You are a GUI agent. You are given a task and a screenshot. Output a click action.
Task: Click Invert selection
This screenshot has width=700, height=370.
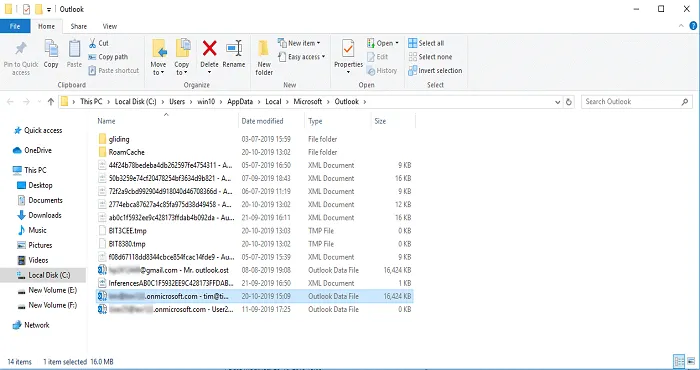coord(435,70)
